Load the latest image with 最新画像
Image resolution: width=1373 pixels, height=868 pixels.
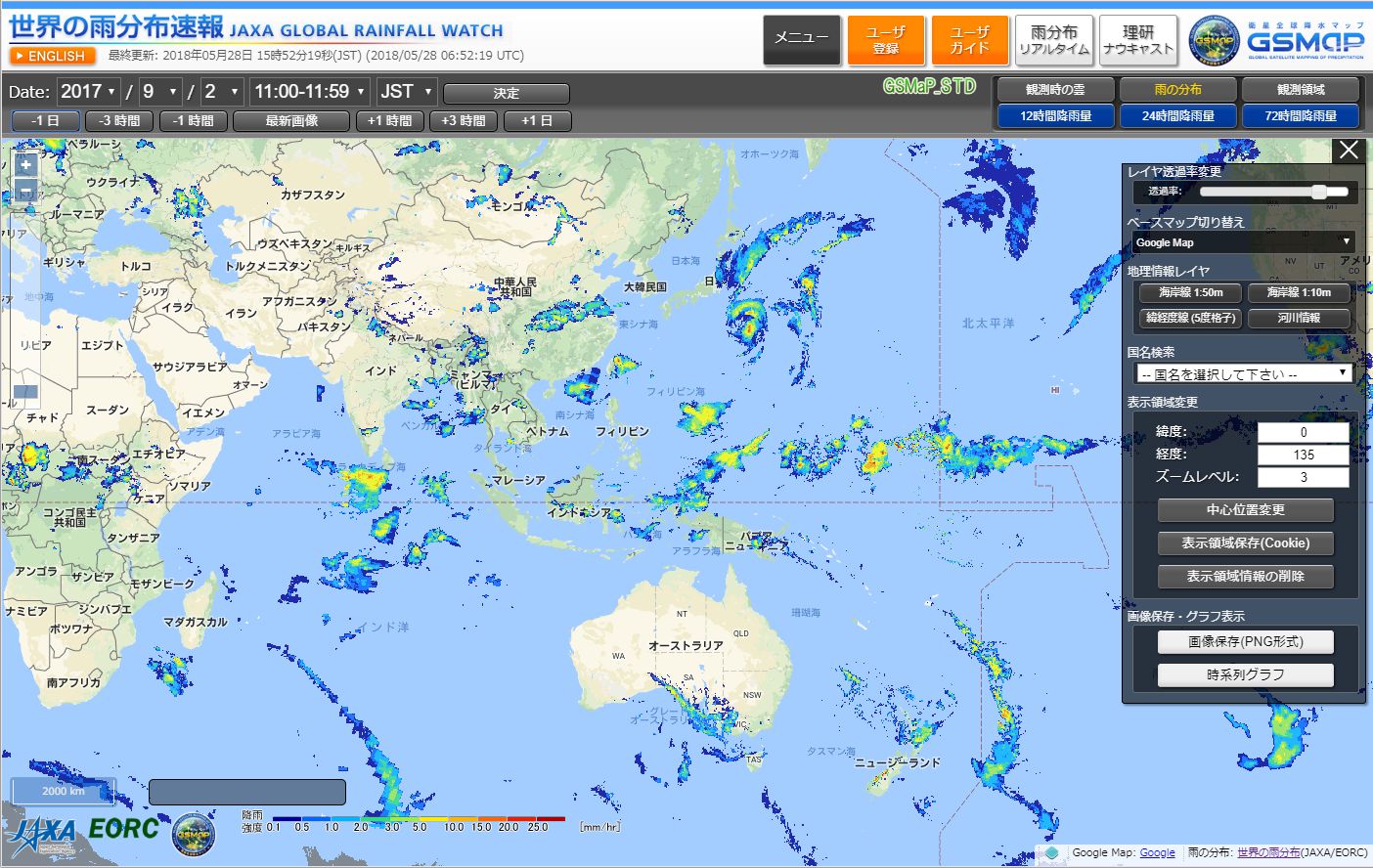291,121
